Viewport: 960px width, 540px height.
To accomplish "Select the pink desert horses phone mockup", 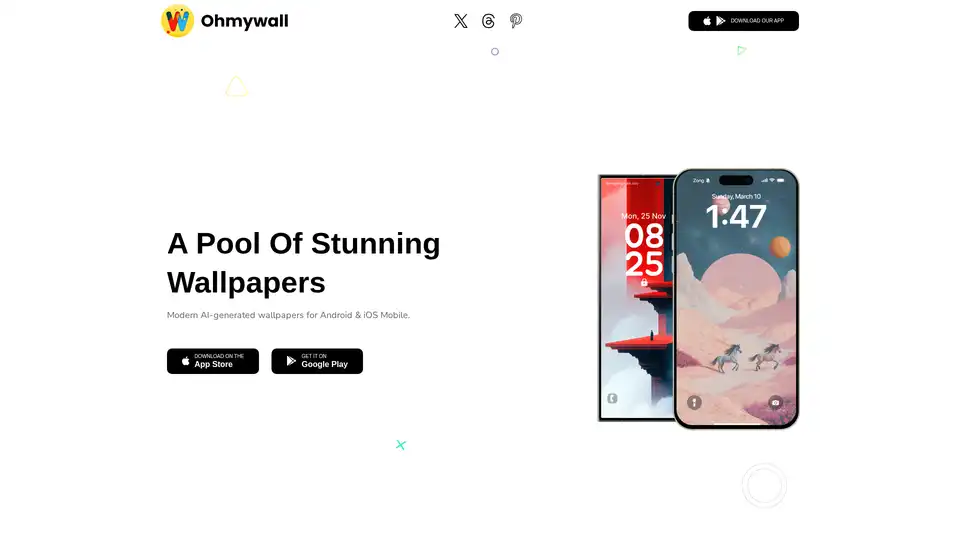I will [x=736, y=299].
